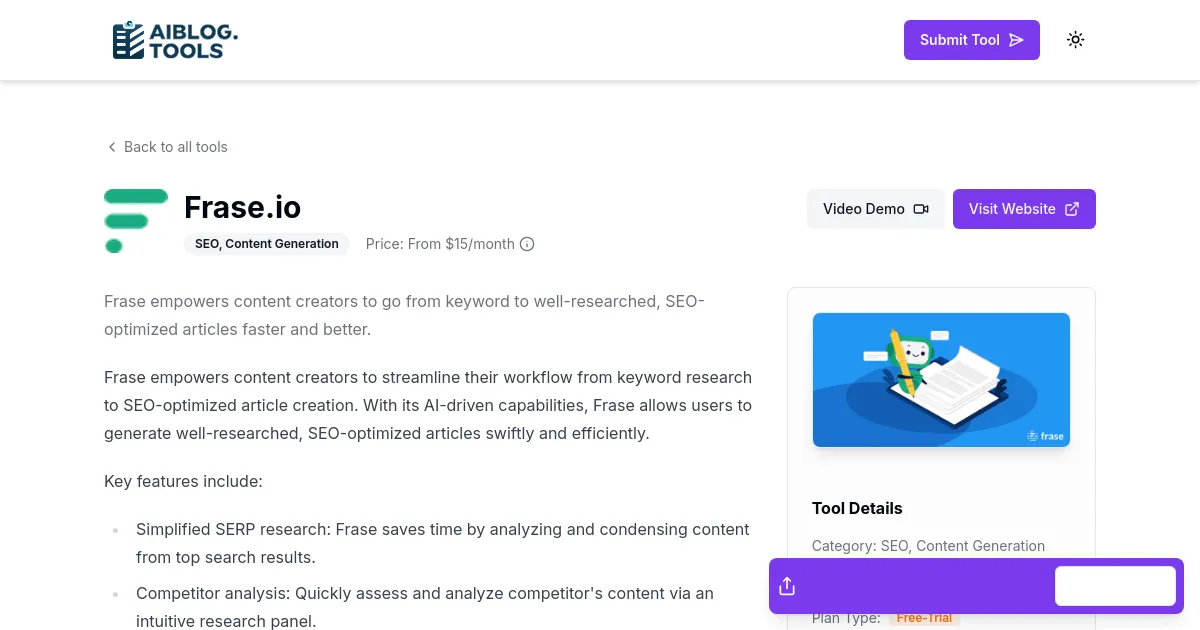Click the Free-Trial plan badge
Image resolution: width=1200 pixels, height=630 pixels.
924,618
